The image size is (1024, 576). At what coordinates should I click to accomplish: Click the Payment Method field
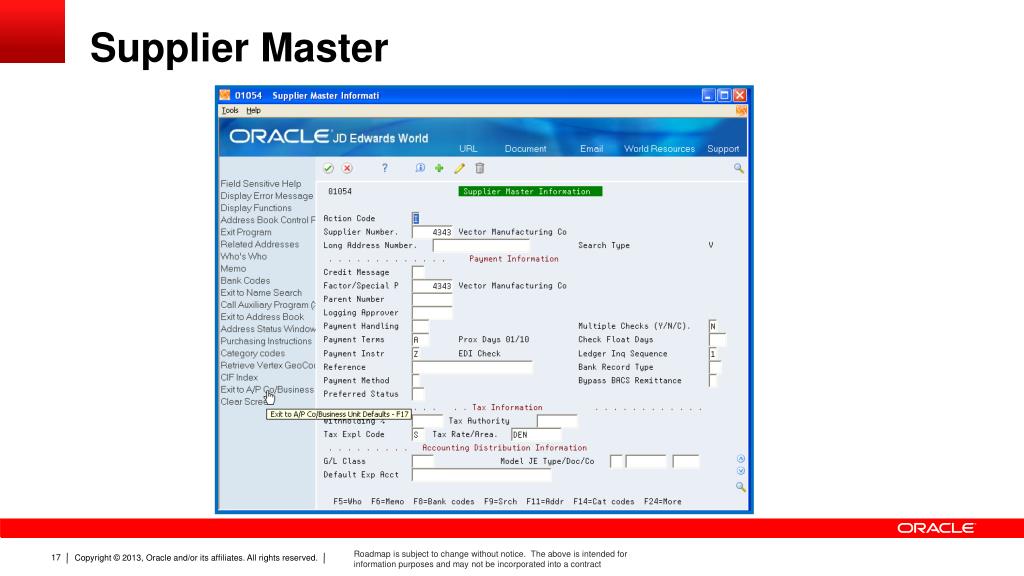pos(416,381)
